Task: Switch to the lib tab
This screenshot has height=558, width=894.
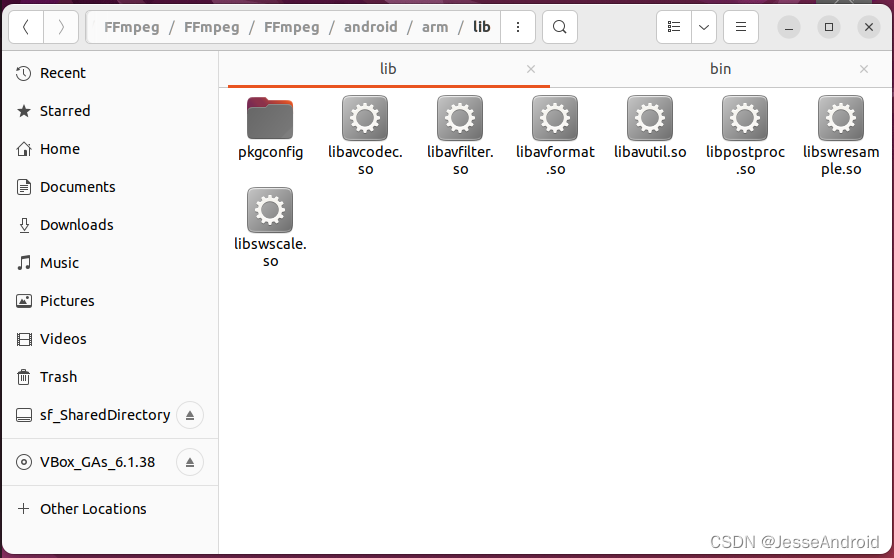Action: point(388,69)
